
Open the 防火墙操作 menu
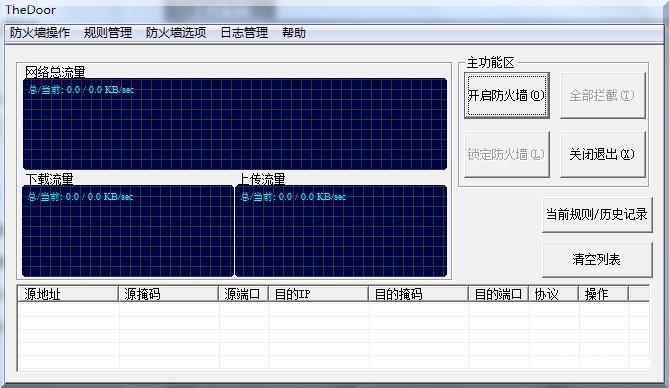40,33
